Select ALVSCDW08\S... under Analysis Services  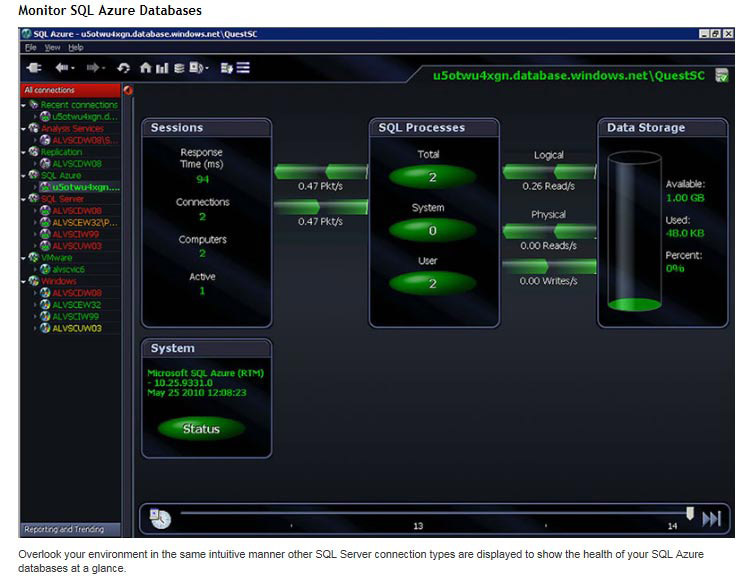pos(85,140)
